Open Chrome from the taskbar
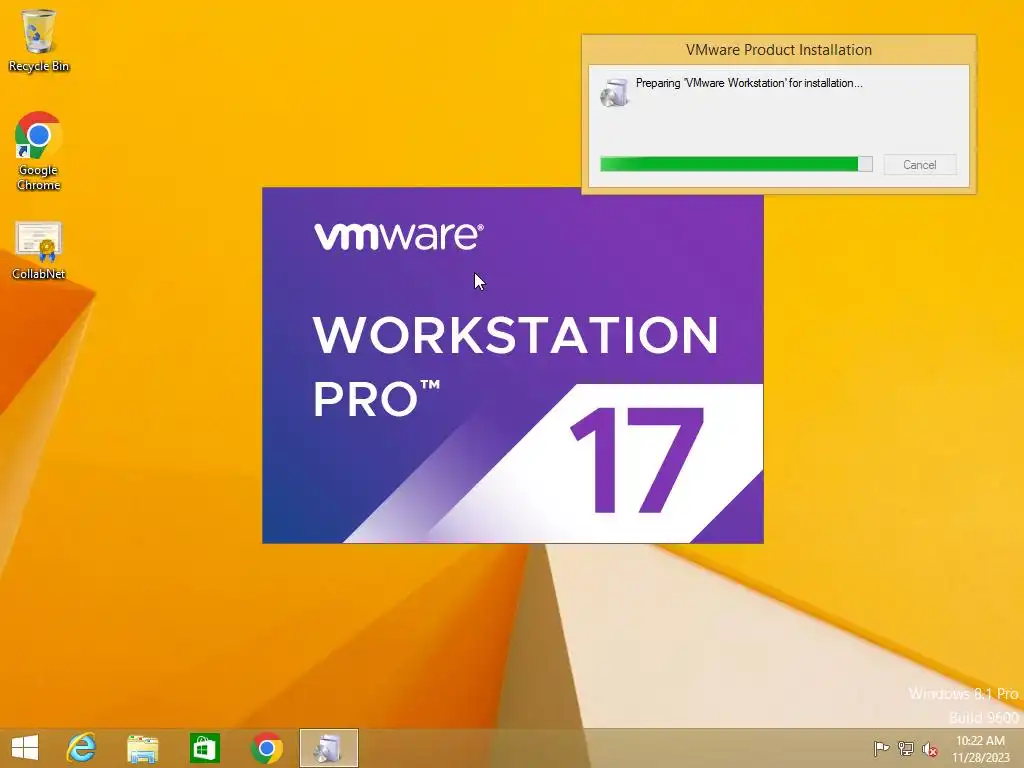Screen dimensions: 1024x768 click(266, 748)
